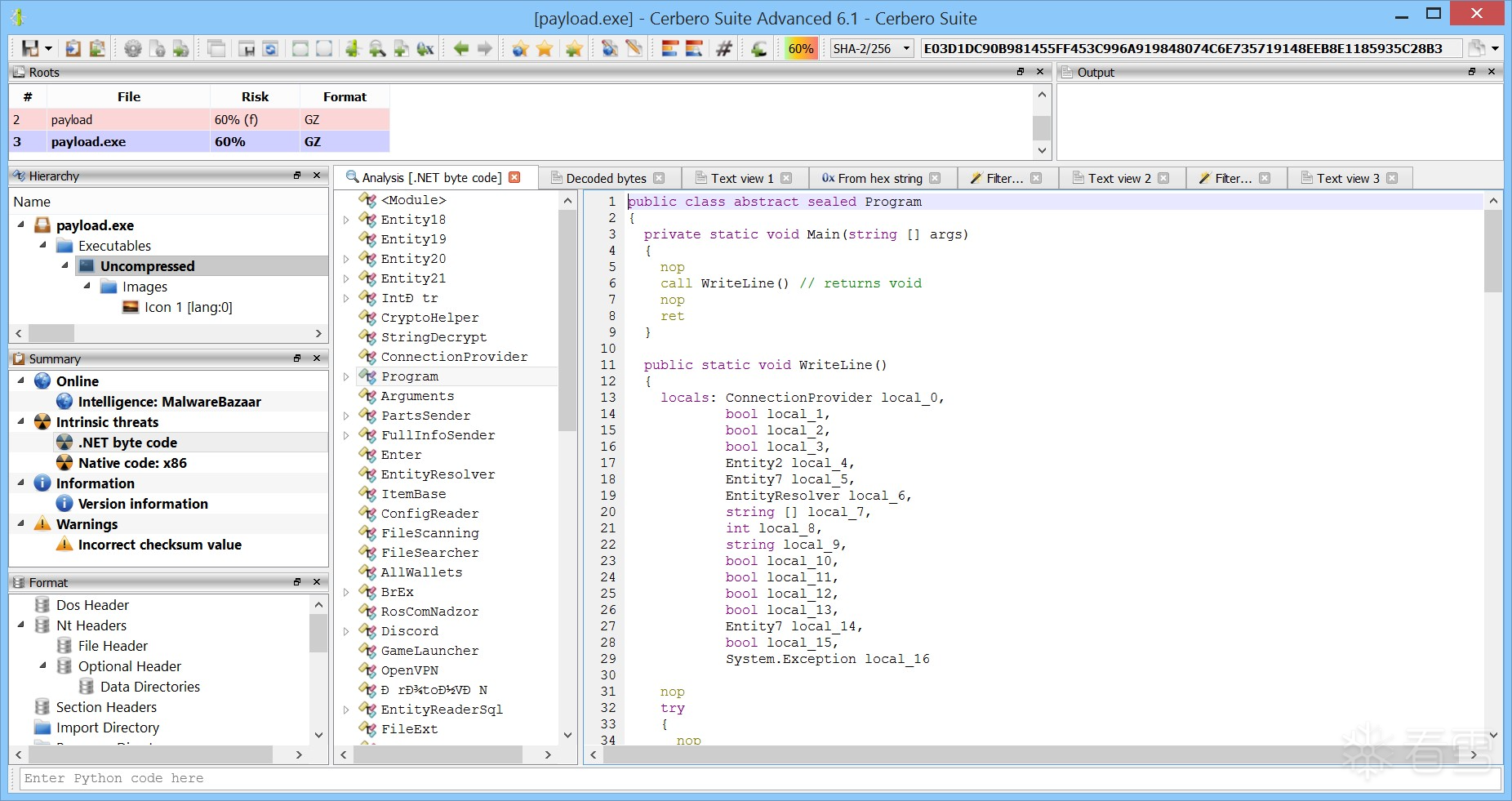Click the pencil document edit icon
The width and height of the screenshot is (1512, 801).
(634, 48)
